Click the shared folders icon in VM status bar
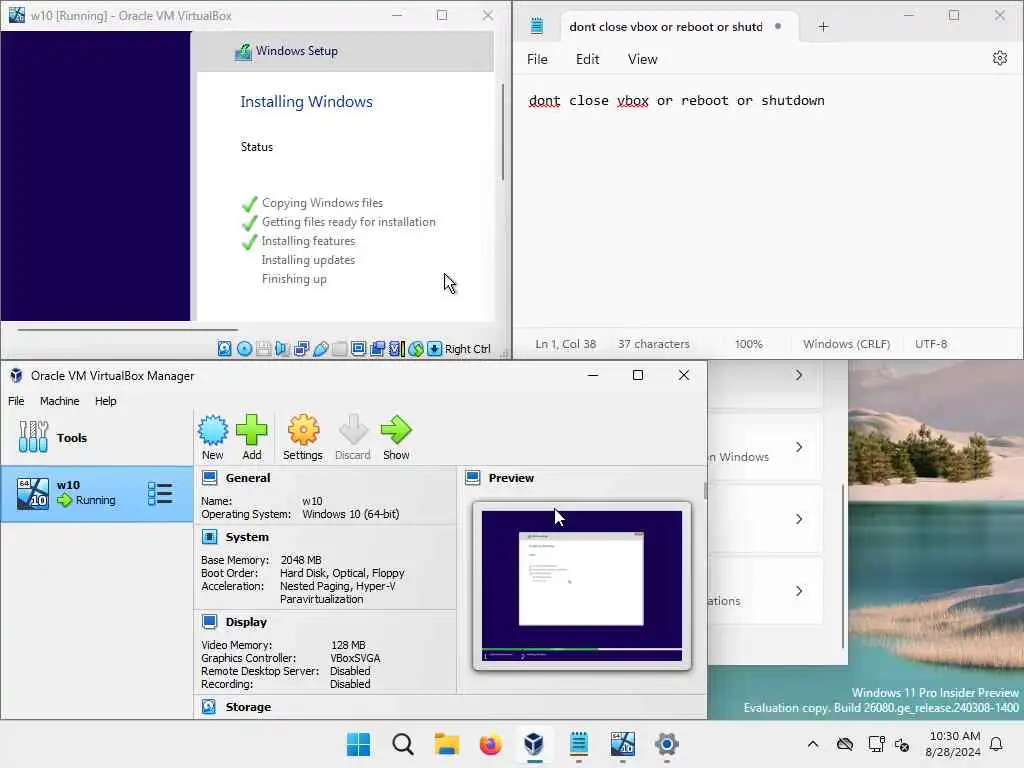Viewport: 1024px width, 768px height. [339, 349]
